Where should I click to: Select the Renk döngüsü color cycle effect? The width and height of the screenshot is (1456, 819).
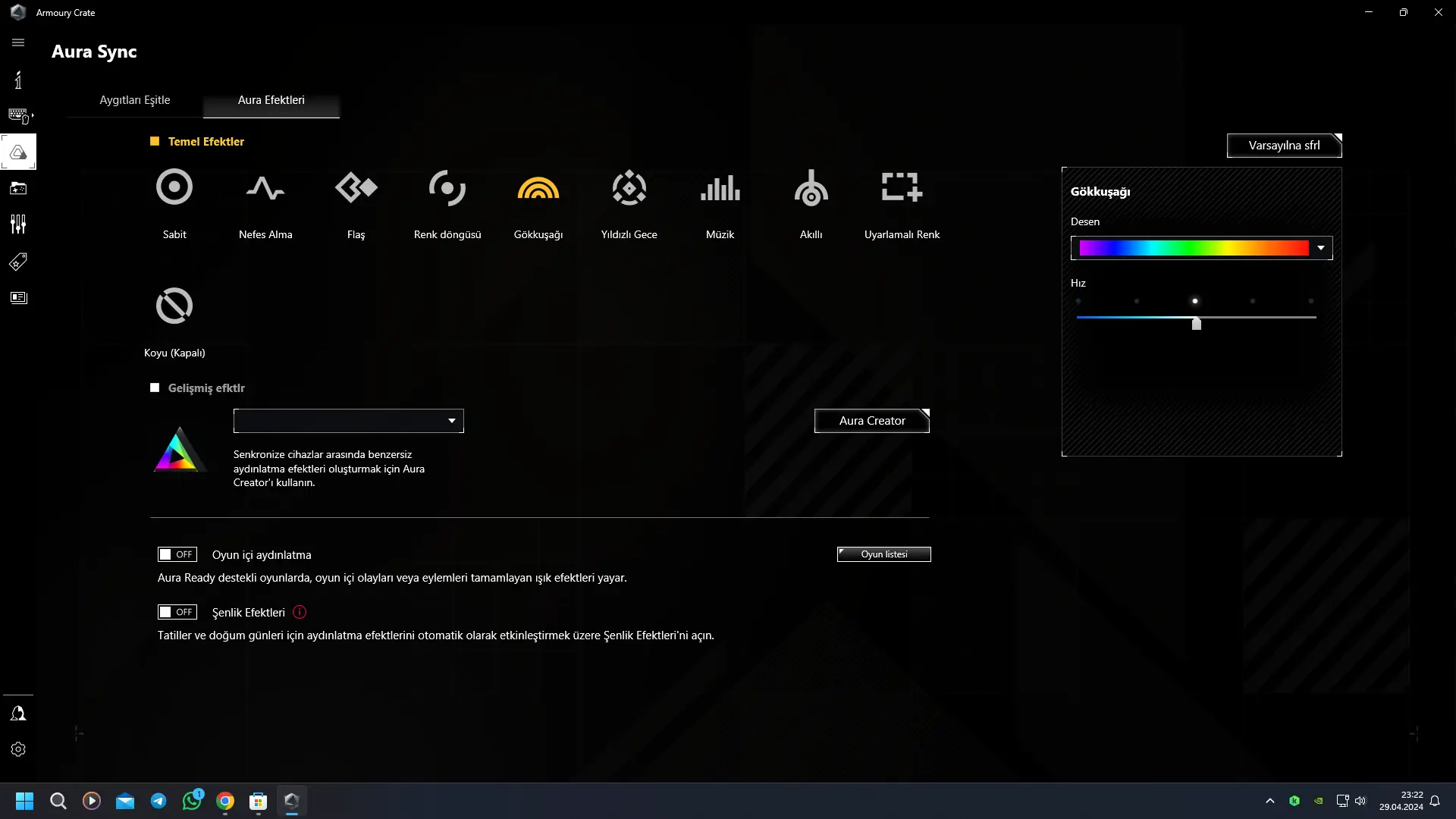point(447,187)
